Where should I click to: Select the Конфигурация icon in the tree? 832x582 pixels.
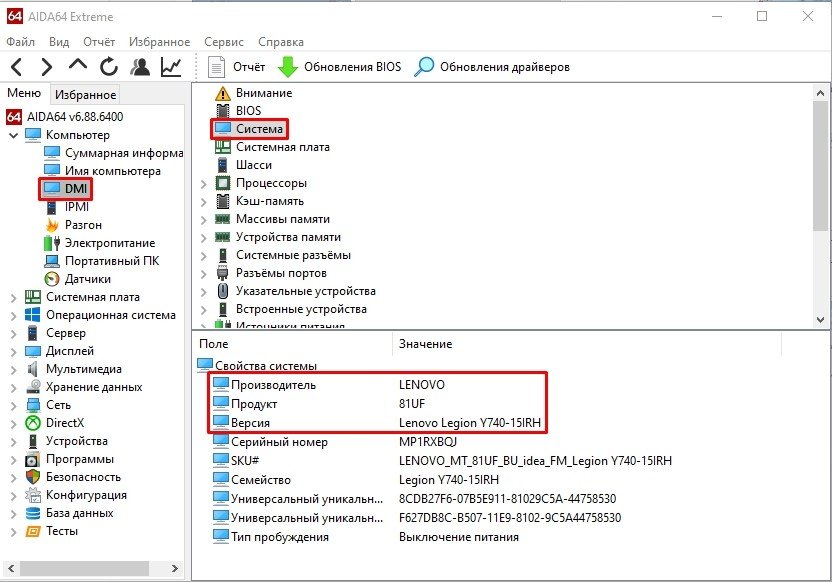coord(33,495)
